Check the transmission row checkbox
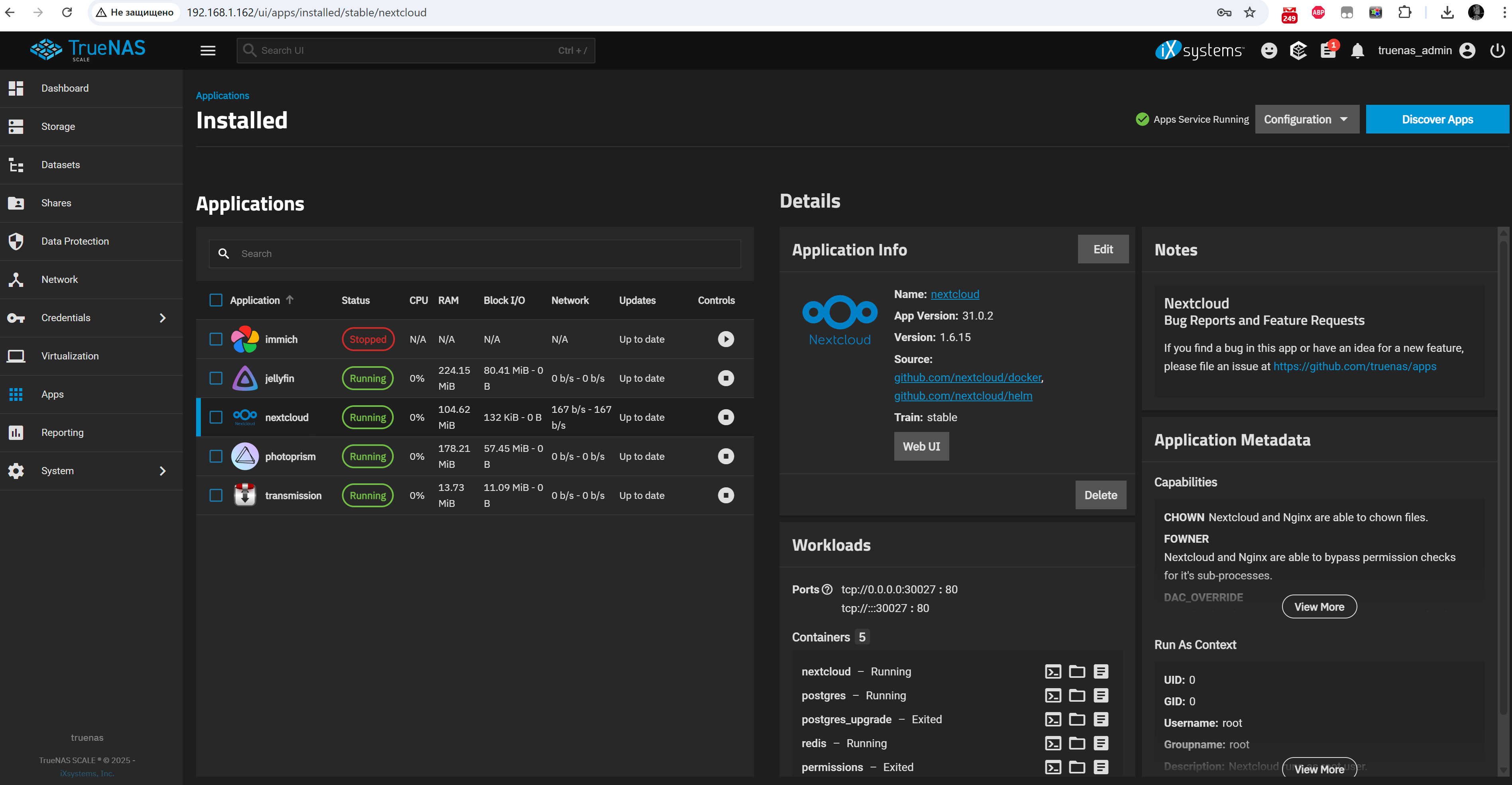Image resolution: width=1512 pixels, height=785 pixels. pos(216,495)
